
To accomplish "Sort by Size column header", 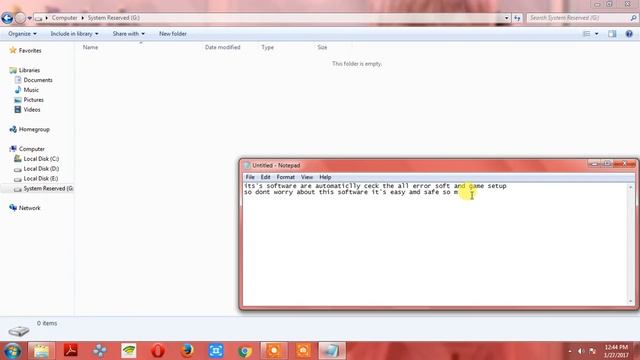I will (x=322, y=47).
